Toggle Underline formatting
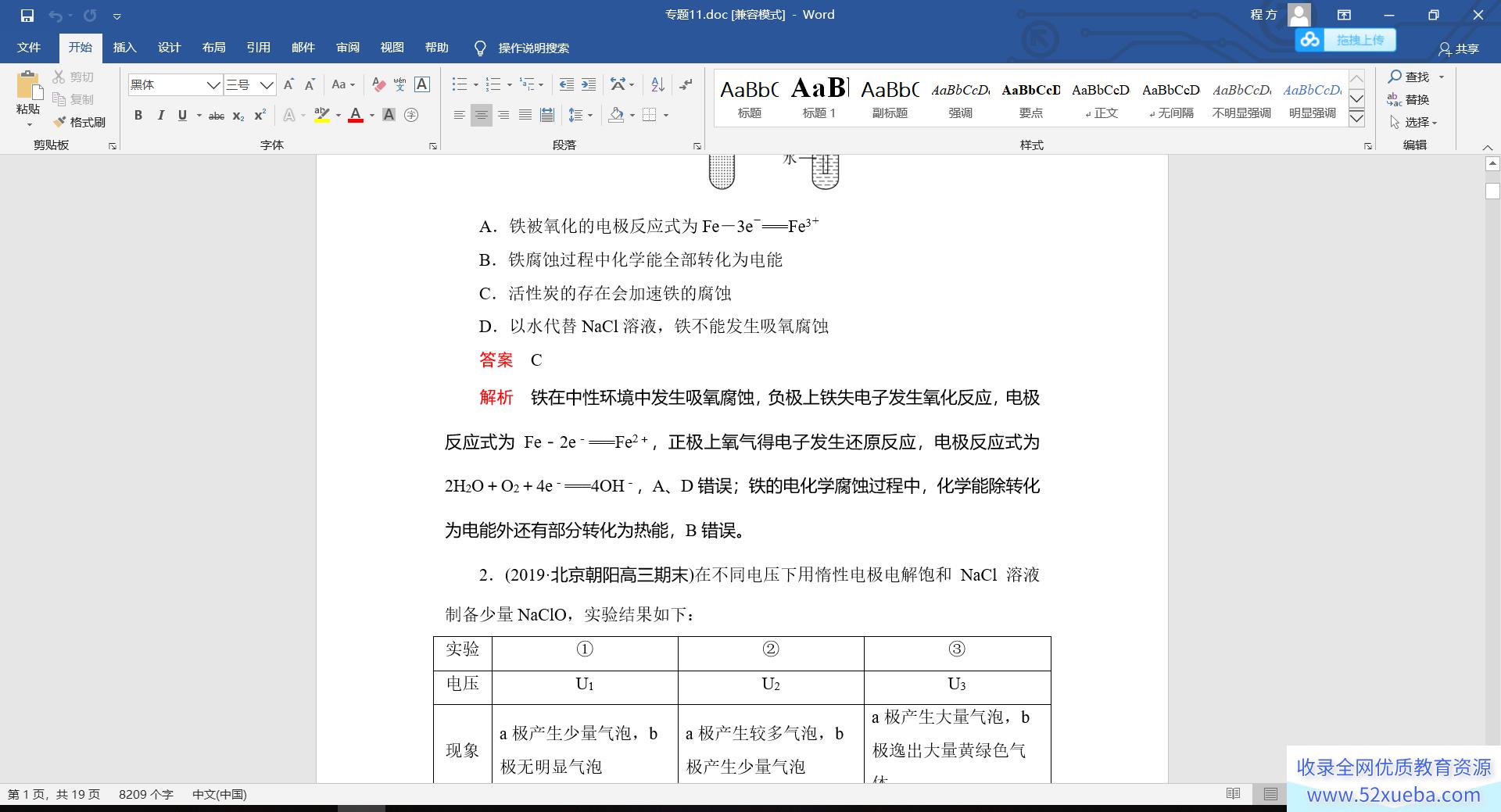Viewport: 1501px width, 812px height. pos(182,115)
